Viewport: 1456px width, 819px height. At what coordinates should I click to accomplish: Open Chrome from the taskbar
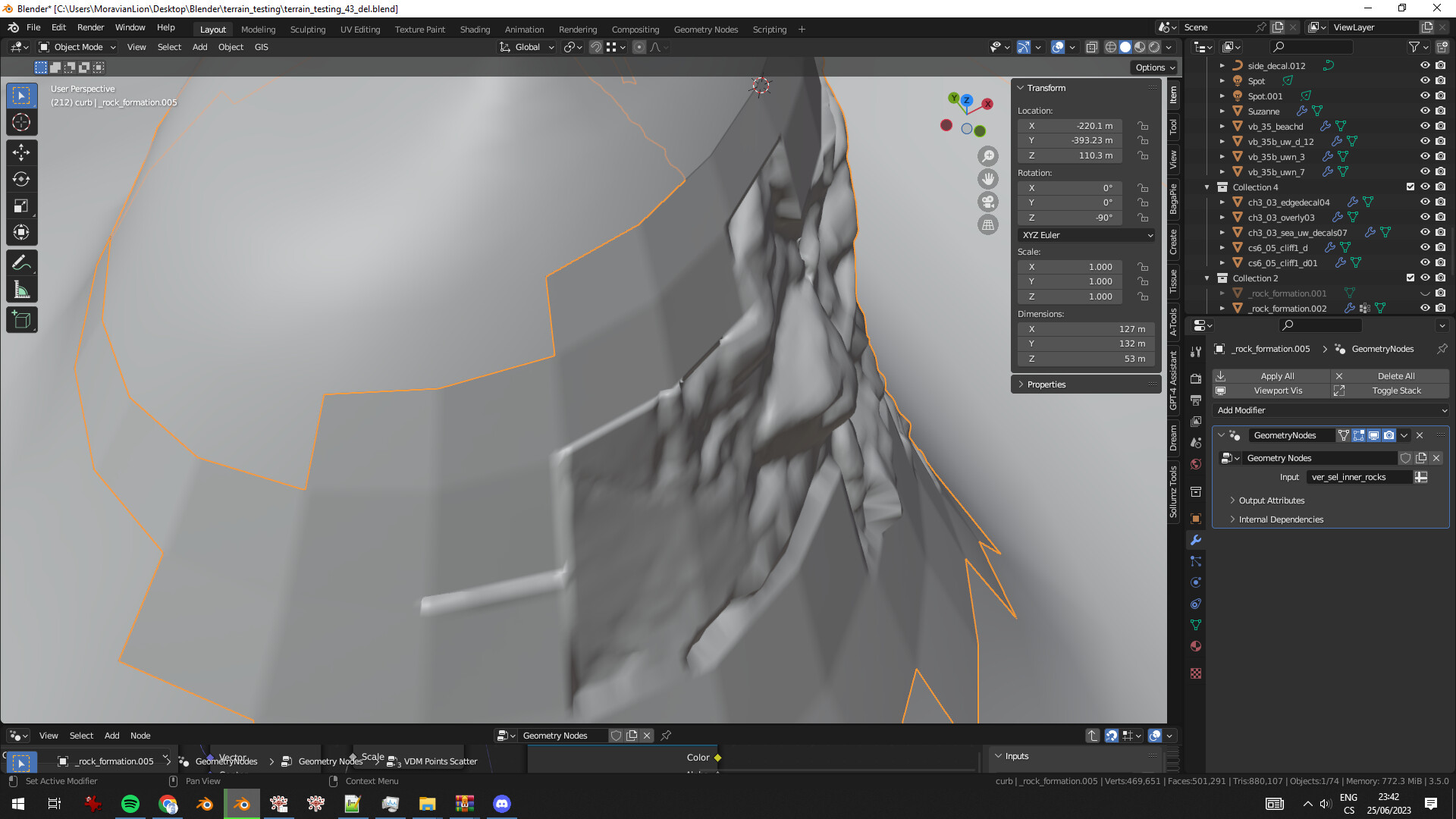pos(168,804)
